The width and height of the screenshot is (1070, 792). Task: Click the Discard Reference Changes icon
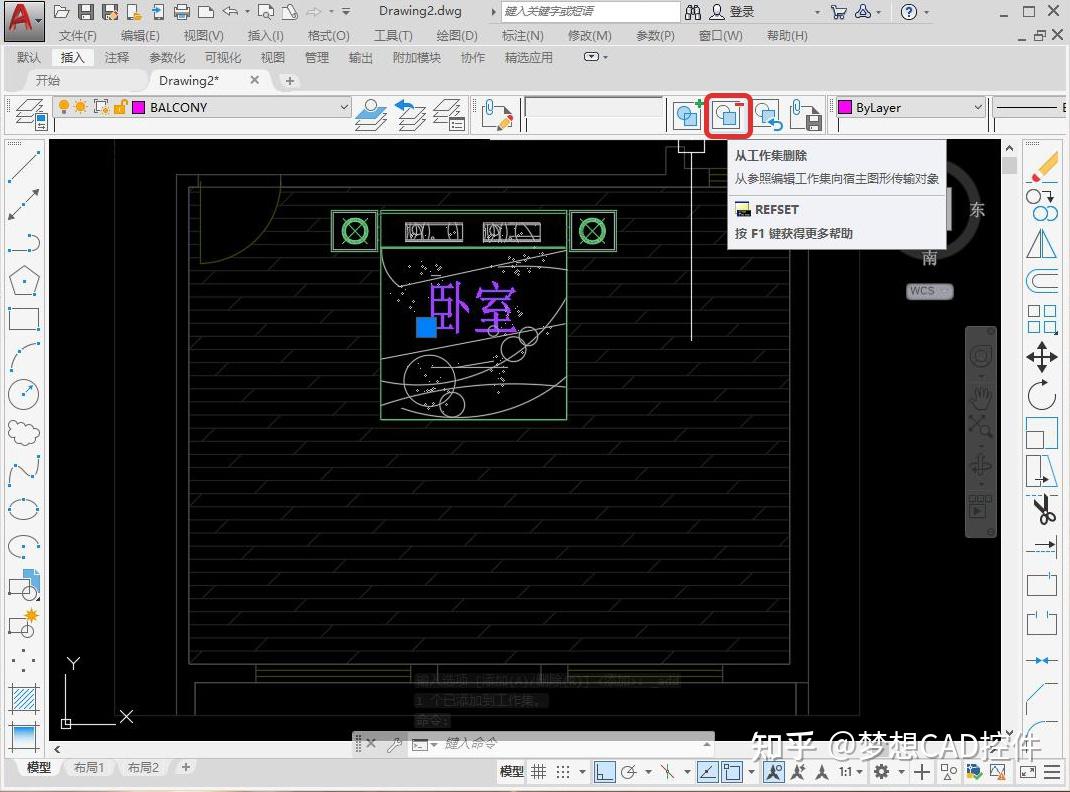pos(767,115)
